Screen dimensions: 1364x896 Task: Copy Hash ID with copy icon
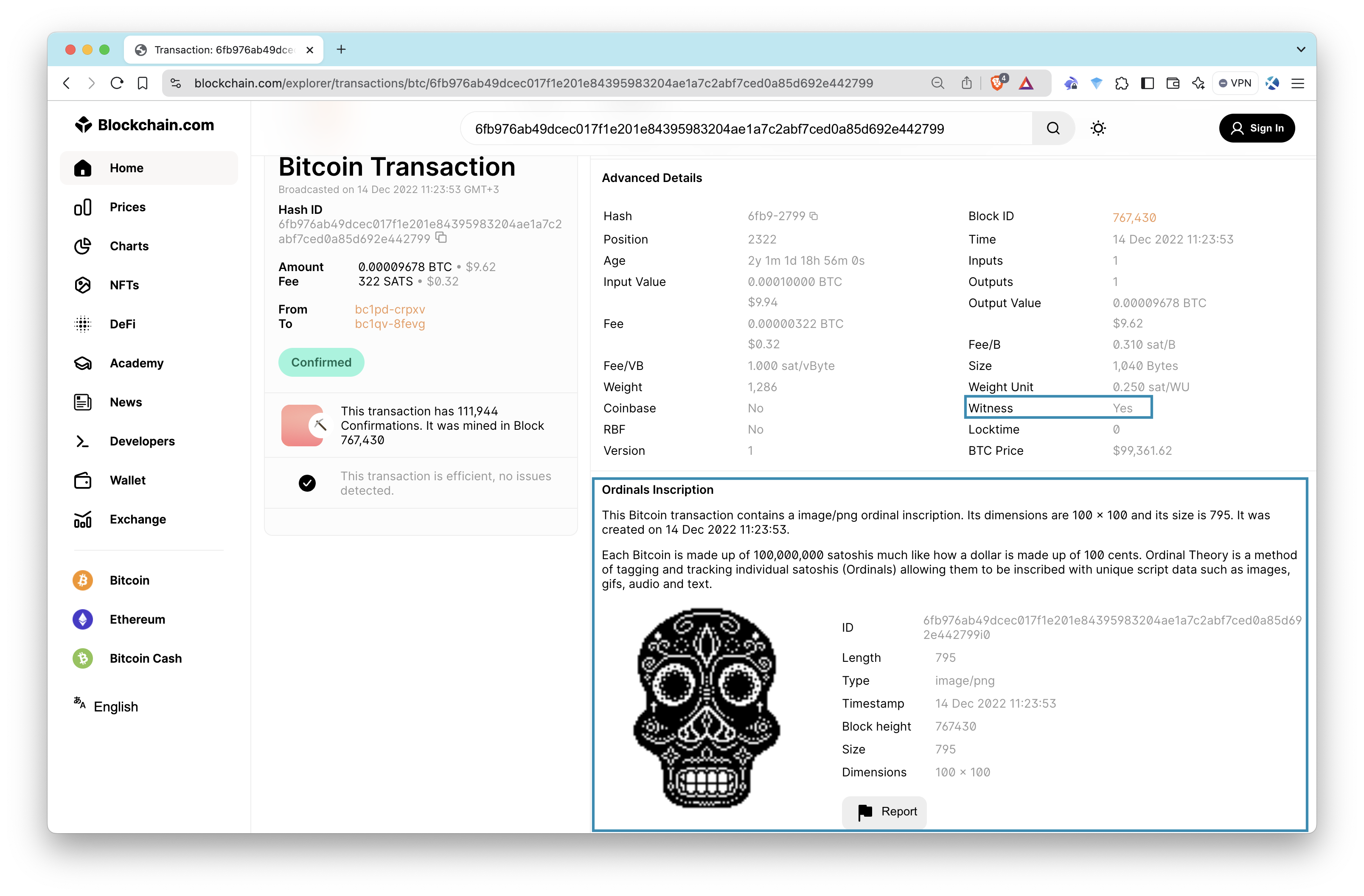[x=441, y=238]
